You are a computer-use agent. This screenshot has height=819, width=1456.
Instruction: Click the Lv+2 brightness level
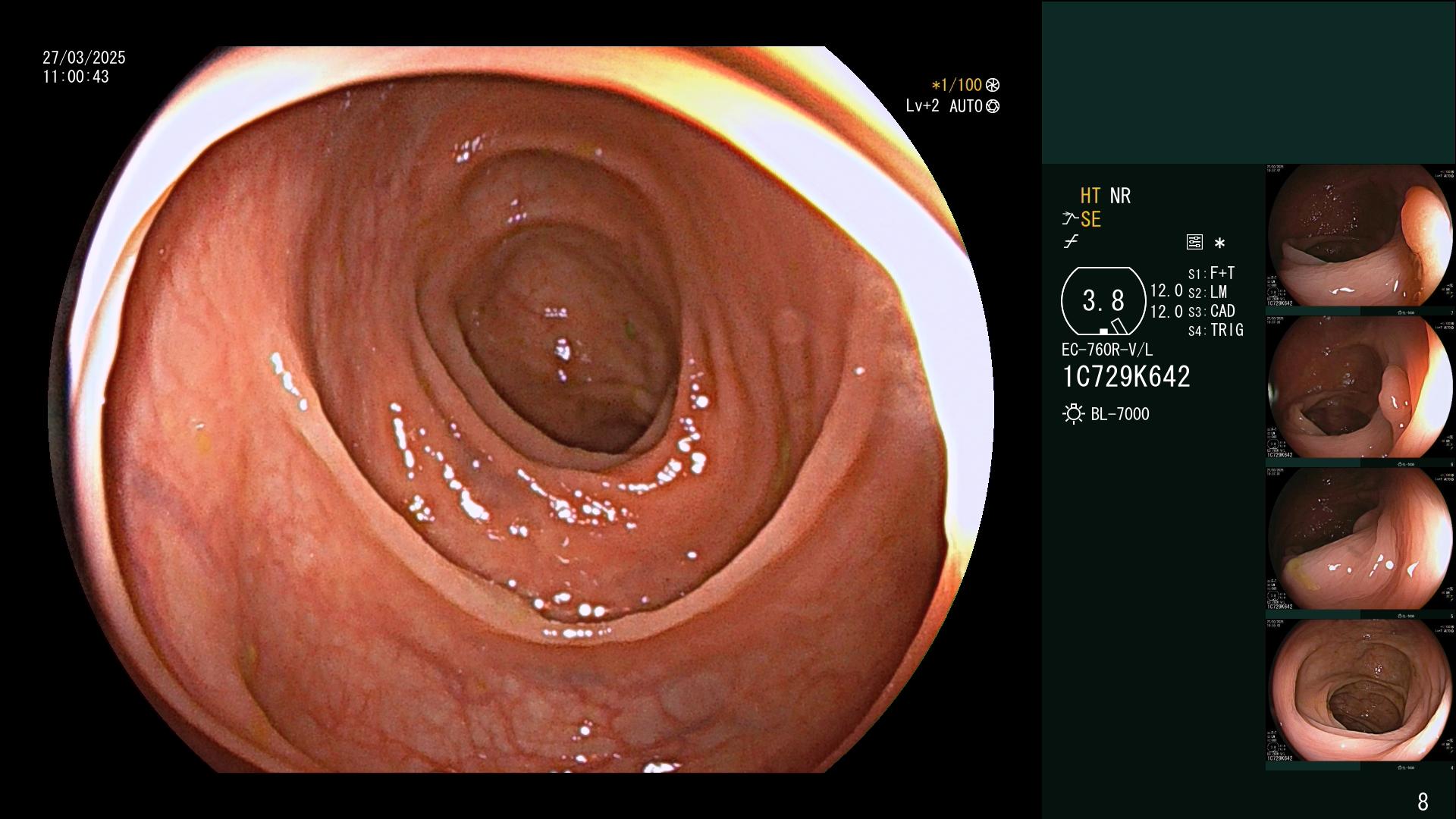[922, 106]
